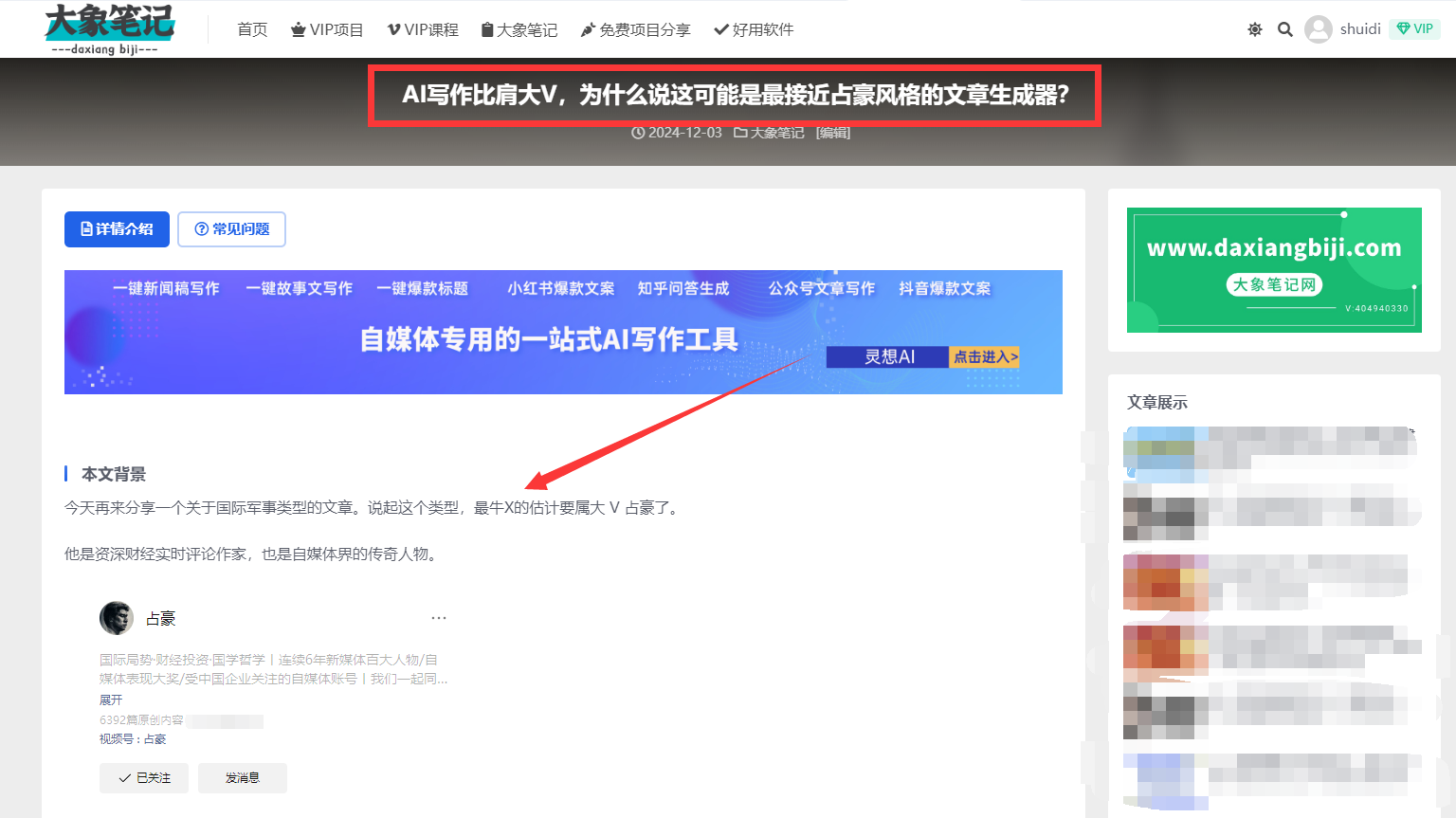Go to 大象笔记 nav item

tap(519, 29)
